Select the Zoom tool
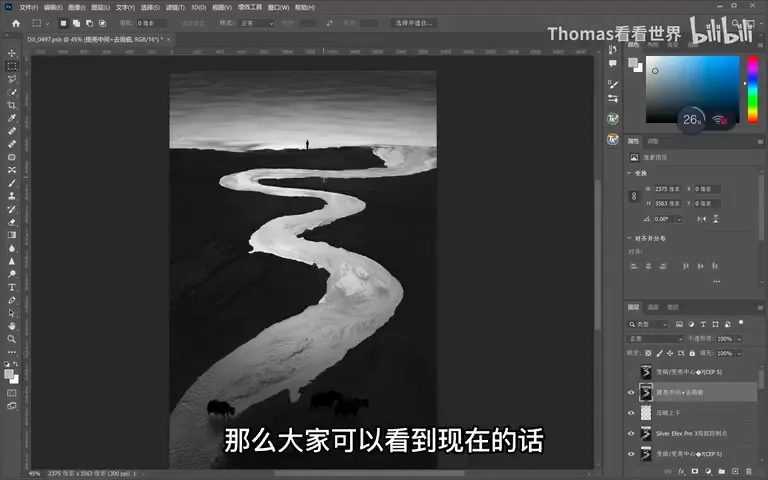 pyautogui.click(x=12, y=339)
